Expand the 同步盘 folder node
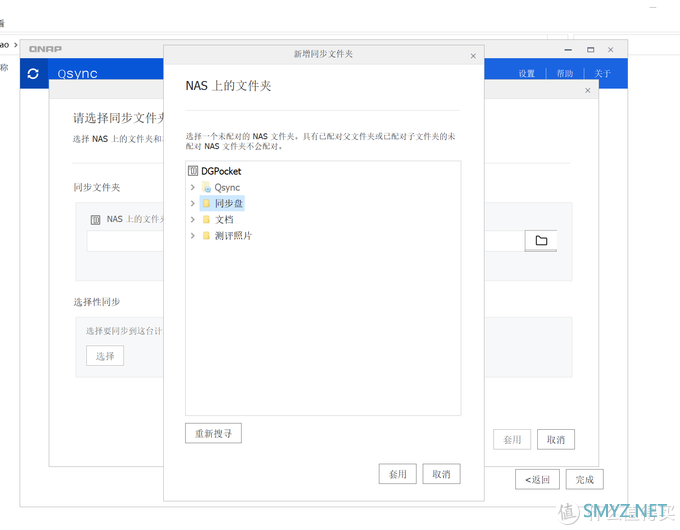Screen dimensions: 680x530 coord(193,203)
